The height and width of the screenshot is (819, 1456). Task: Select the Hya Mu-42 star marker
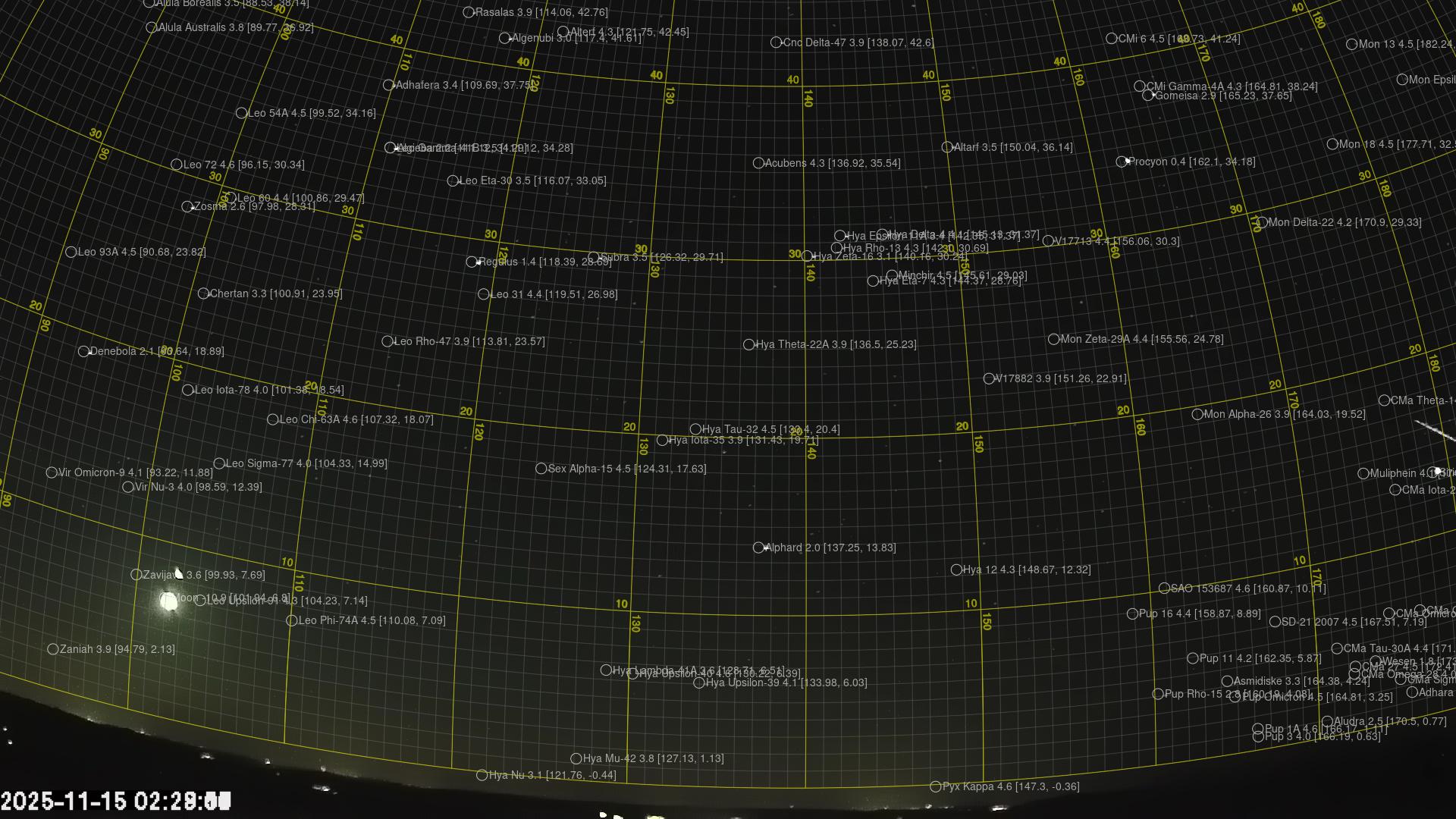(576, 758)
